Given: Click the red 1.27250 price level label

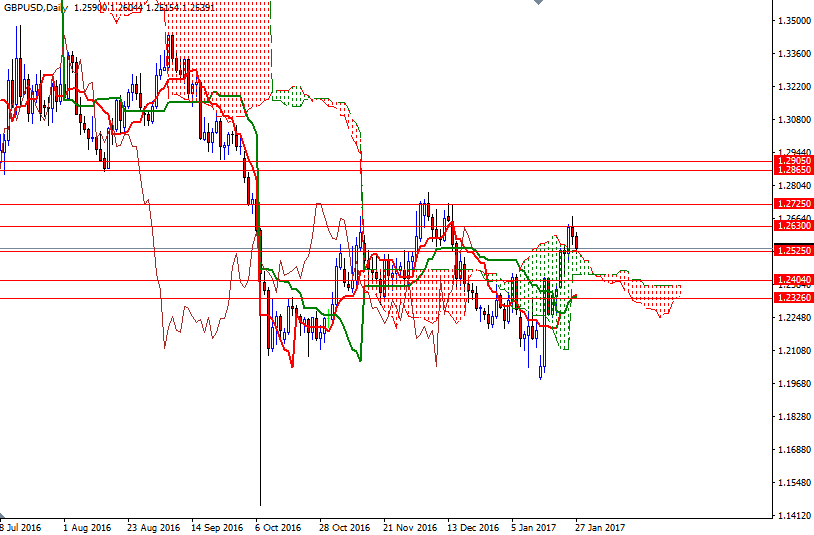Looking at the screenshot, I should pos(793,204).
